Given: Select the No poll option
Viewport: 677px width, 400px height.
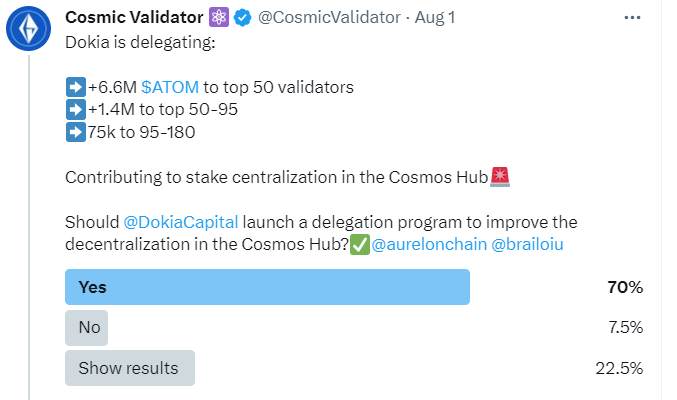Looking at the screenshot, I should 87,327.
